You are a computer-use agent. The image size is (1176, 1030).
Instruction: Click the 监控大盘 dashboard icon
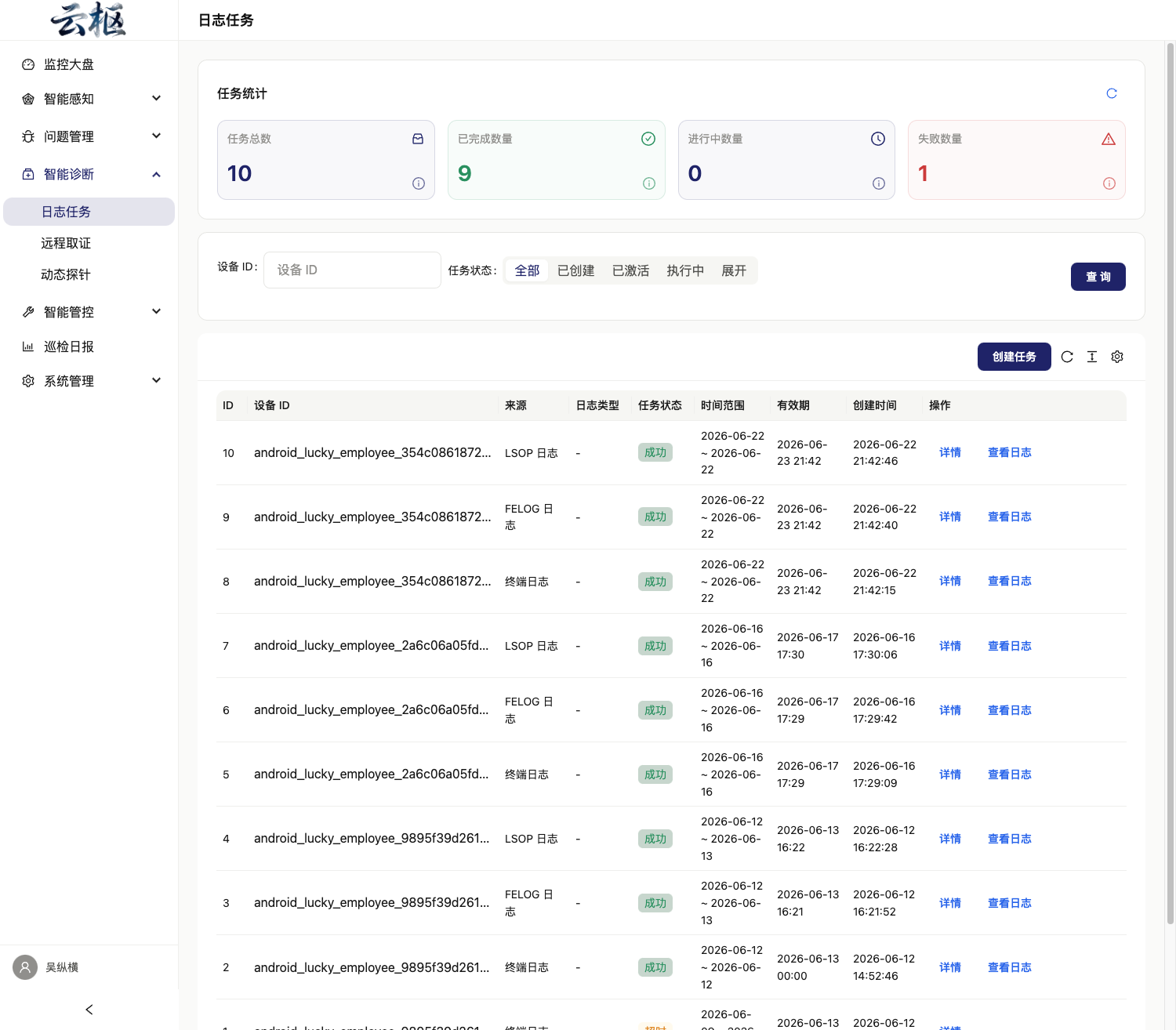tap(28, 64)
